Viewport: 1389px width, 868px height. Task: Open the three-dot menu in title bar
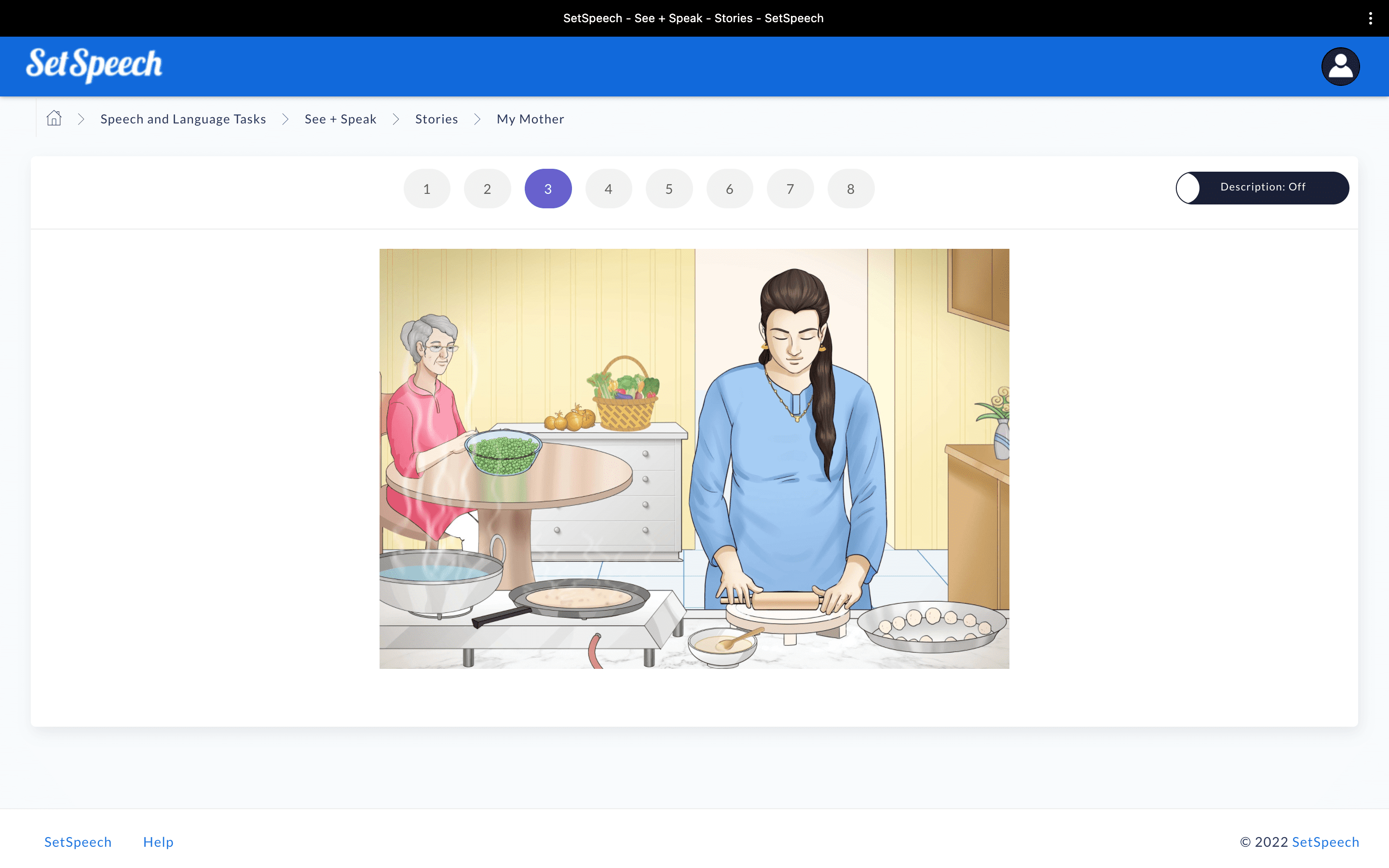pos(1371,18)
